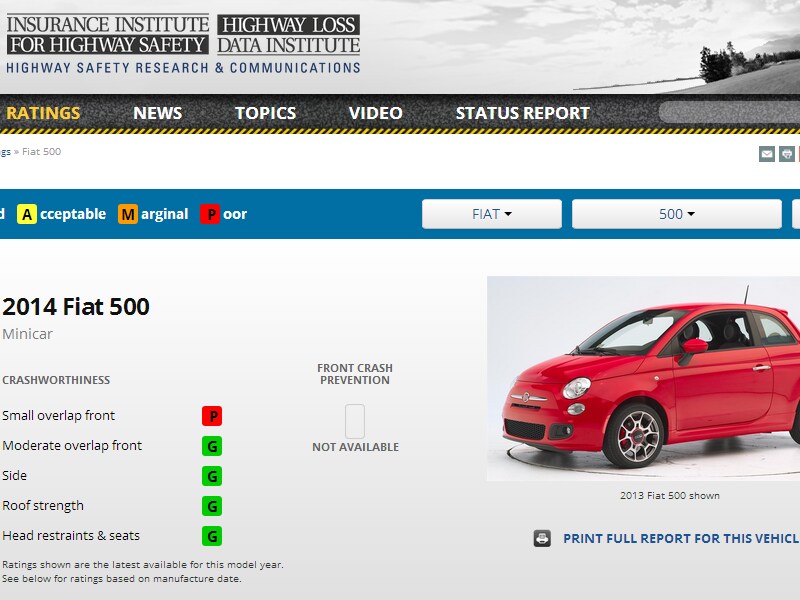Click the Crashworthiness section heading
This screenshot has height=600, width=800.
point(56,380)
